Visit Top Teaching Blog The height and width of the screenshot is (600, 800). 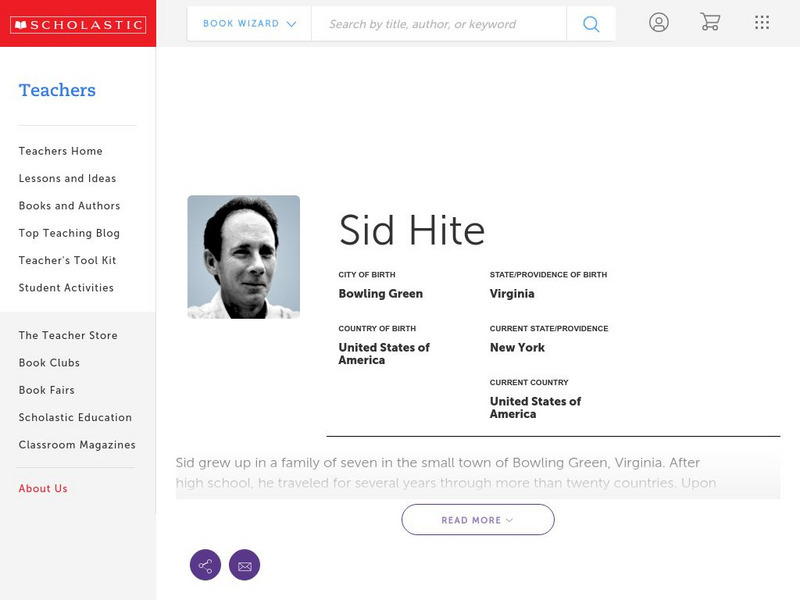coord(69,233)
